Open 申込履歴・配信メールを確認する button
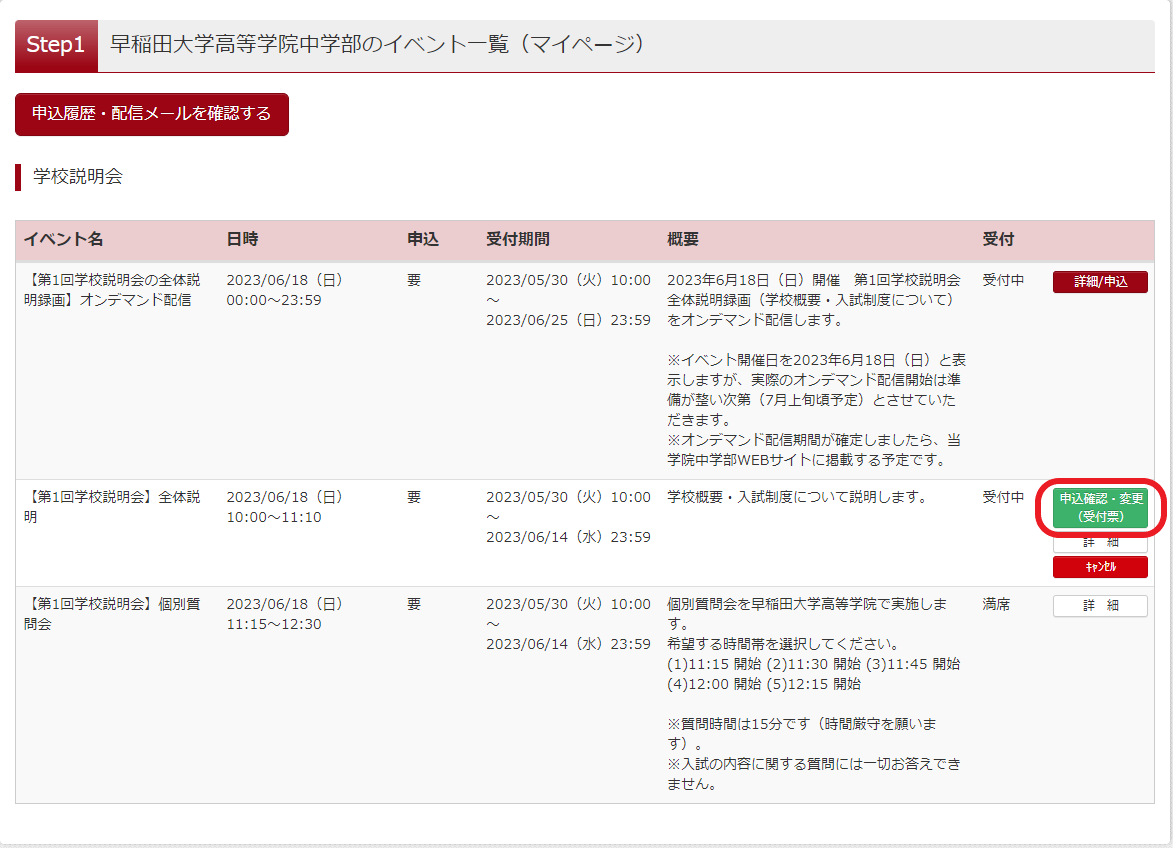The image size is (1173, 848). (152, 114)
